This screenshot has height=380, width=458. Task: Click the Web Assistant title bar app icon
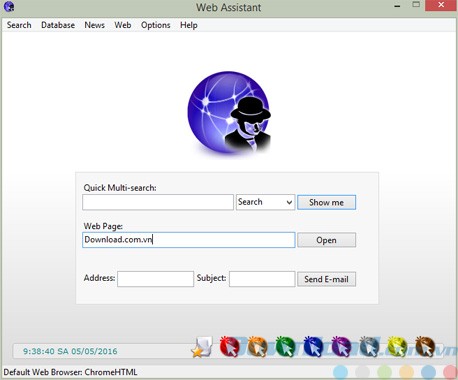coord(9,6)
